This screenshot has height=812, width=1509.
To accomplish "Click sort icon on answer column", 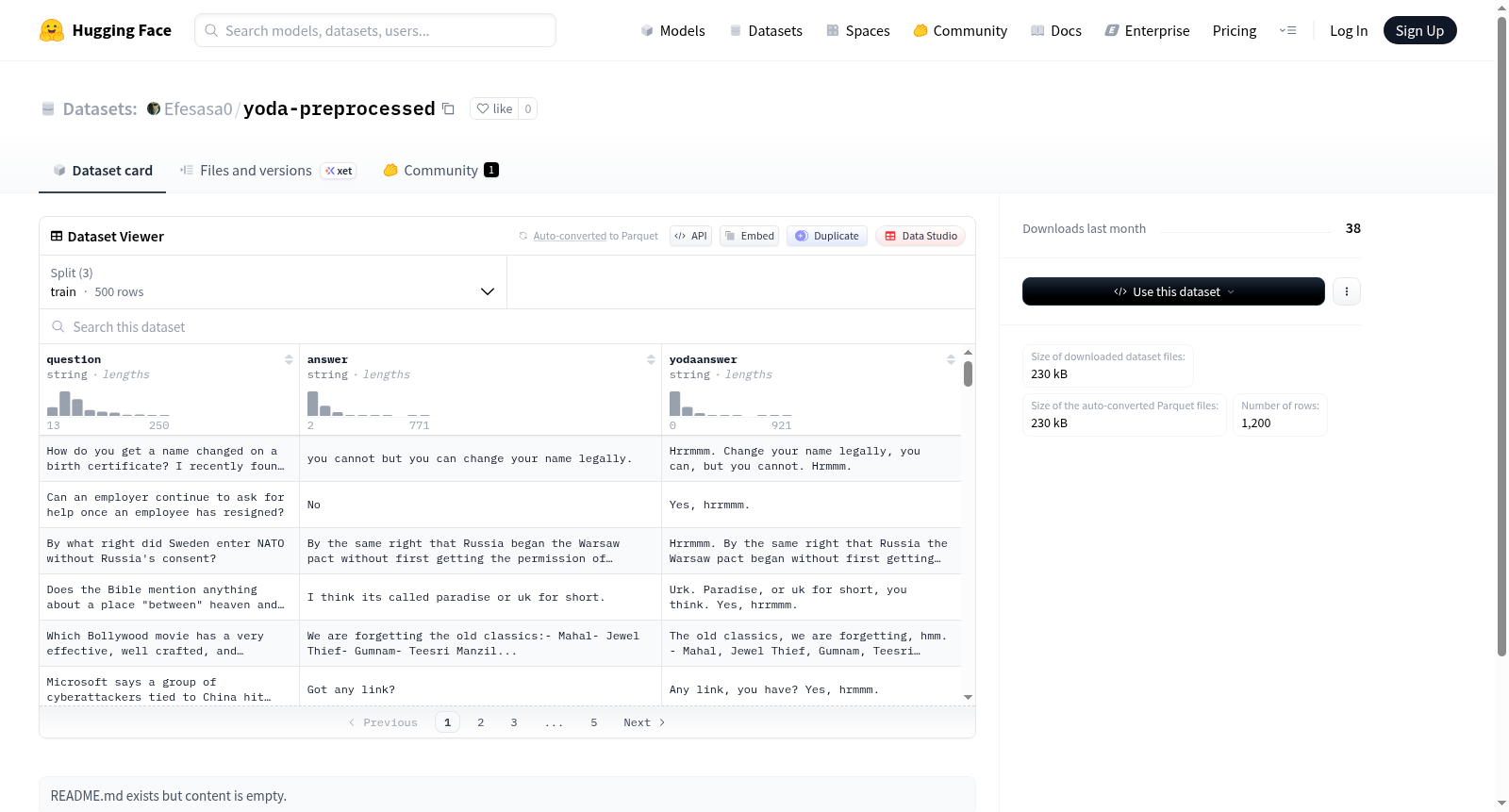I will click(x=651, y=359).
